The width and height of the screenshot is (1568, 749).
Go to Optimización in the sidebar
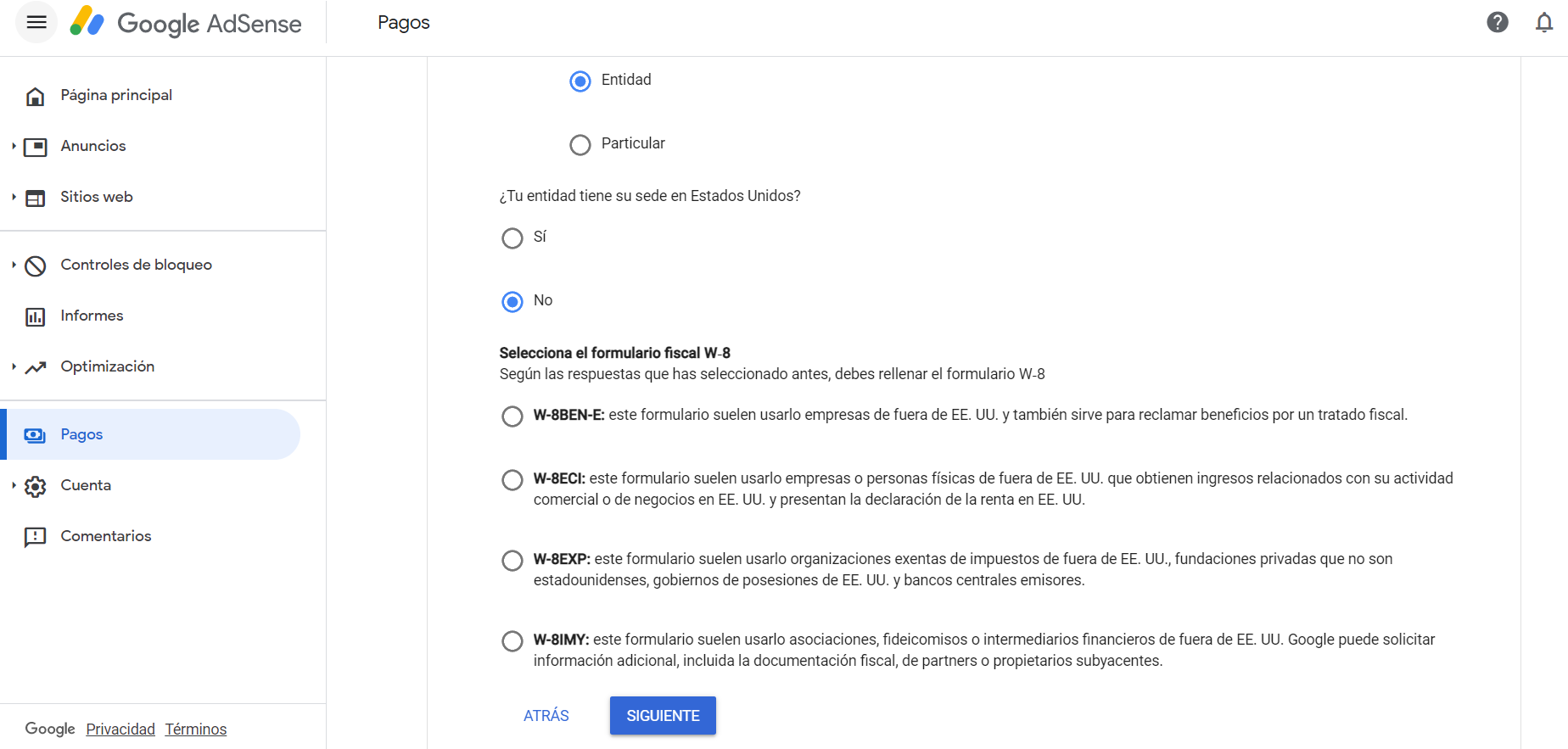(x=107, y=366)
